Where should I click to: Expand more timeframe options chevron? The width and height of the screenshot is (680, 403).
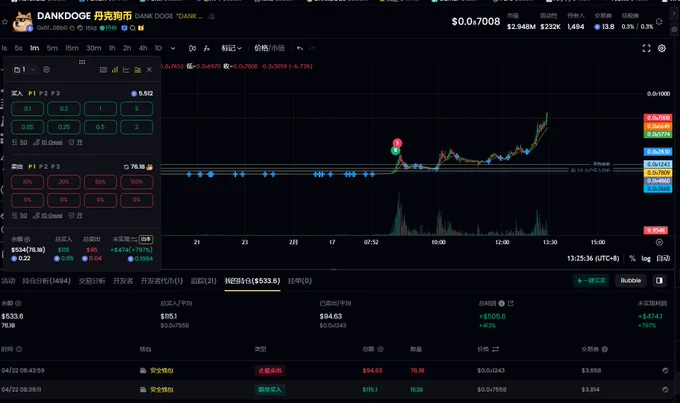[x=173, y=48]
